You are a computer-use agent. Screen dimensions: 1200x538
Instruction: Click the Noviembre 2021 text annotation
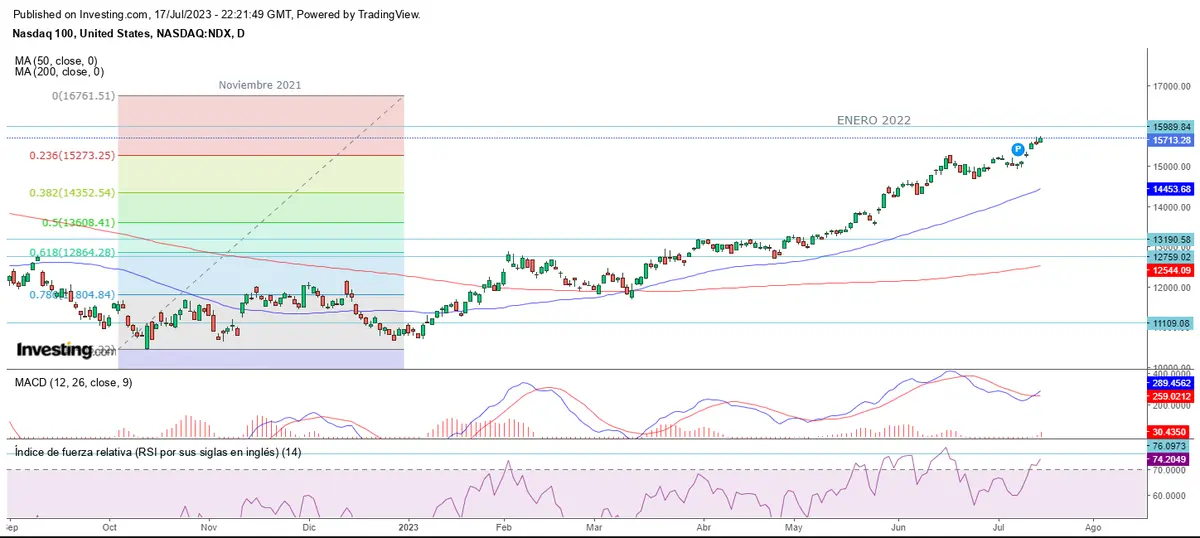pos(260,86)
